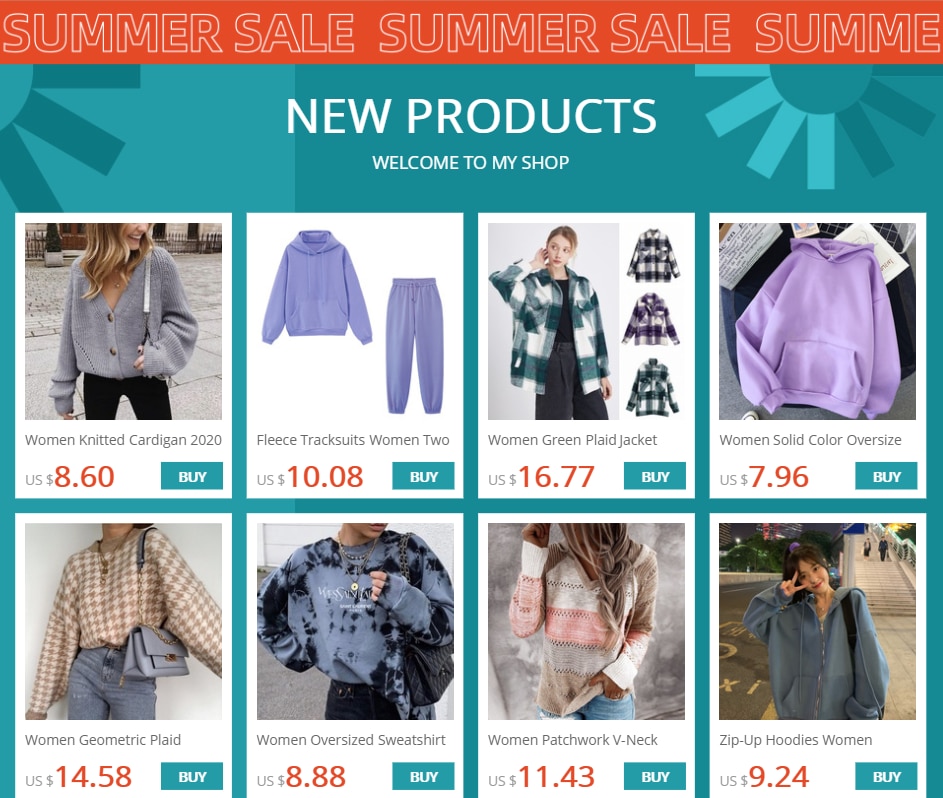
Task: Open the gray knitted cardigan photo
Action: tap(123, 321)
